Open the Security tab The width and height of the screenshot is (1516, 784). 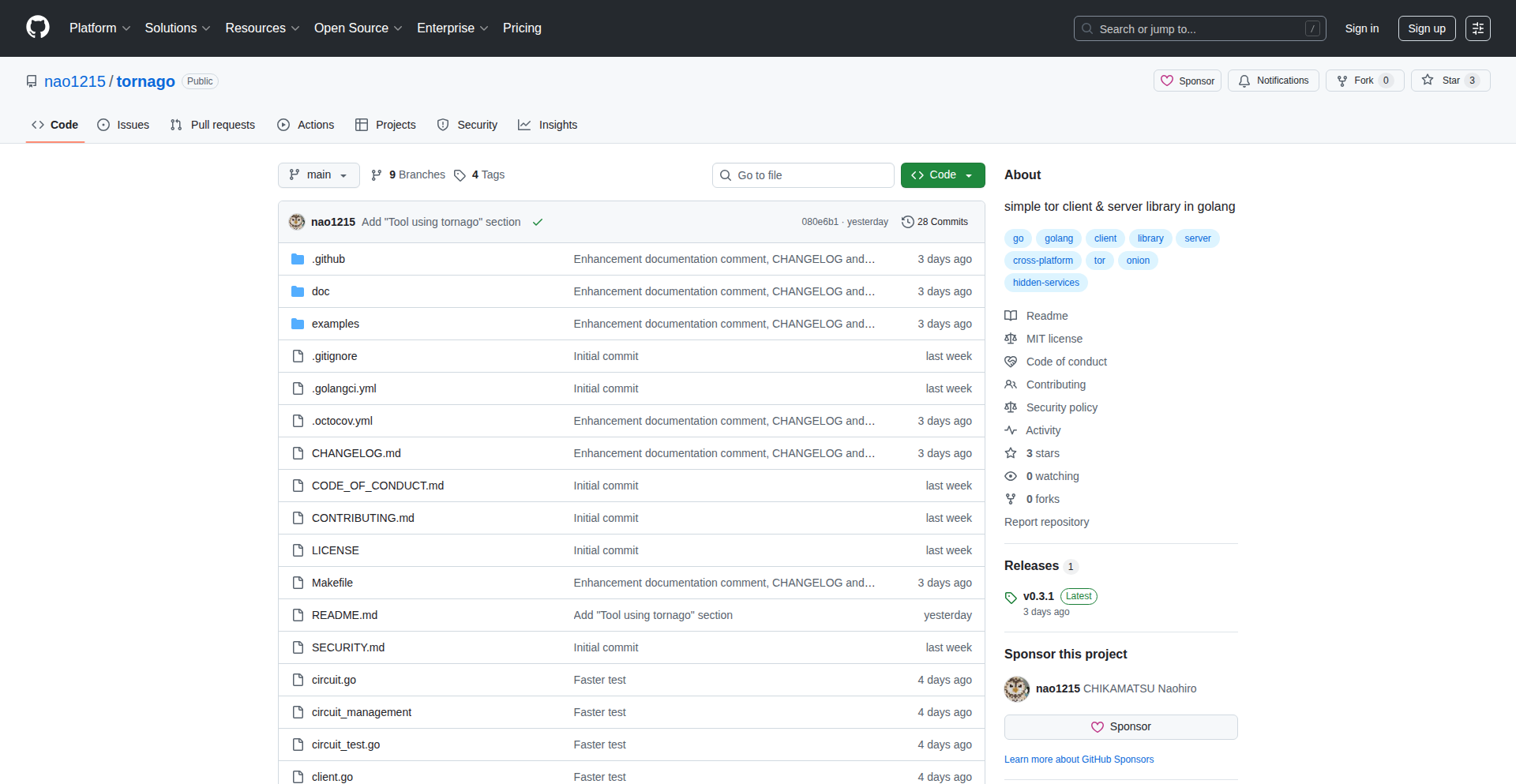(x=467, y=125)
